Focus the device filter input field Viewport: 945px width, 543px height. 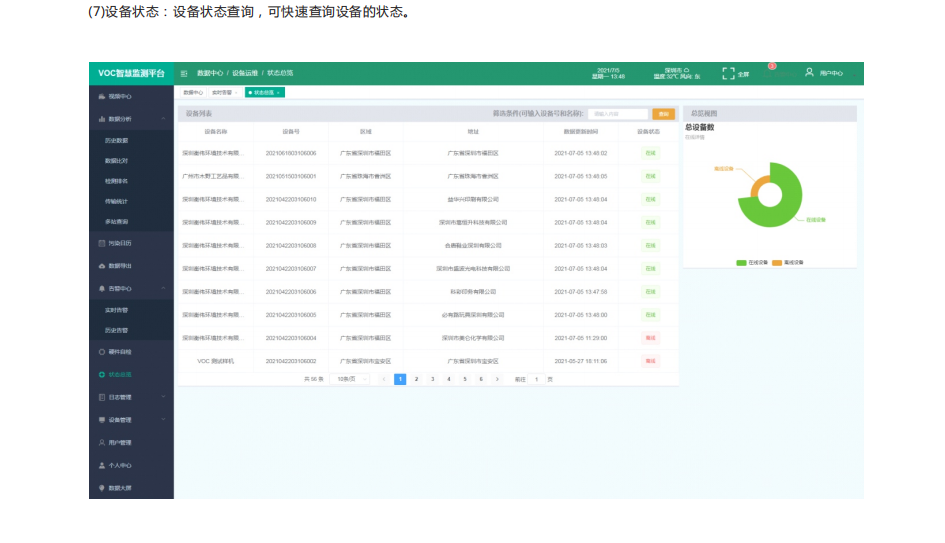point(618,114)
